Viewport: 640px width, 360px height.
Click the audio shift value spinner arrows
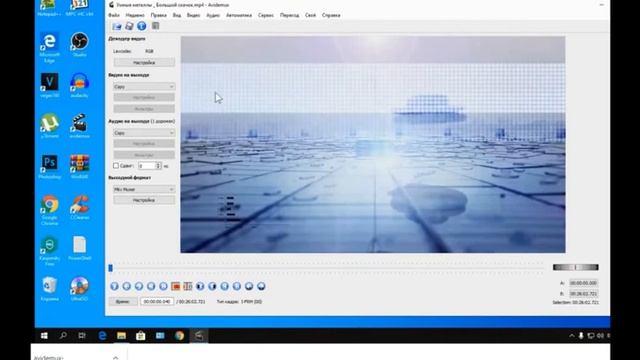point(158,166)
